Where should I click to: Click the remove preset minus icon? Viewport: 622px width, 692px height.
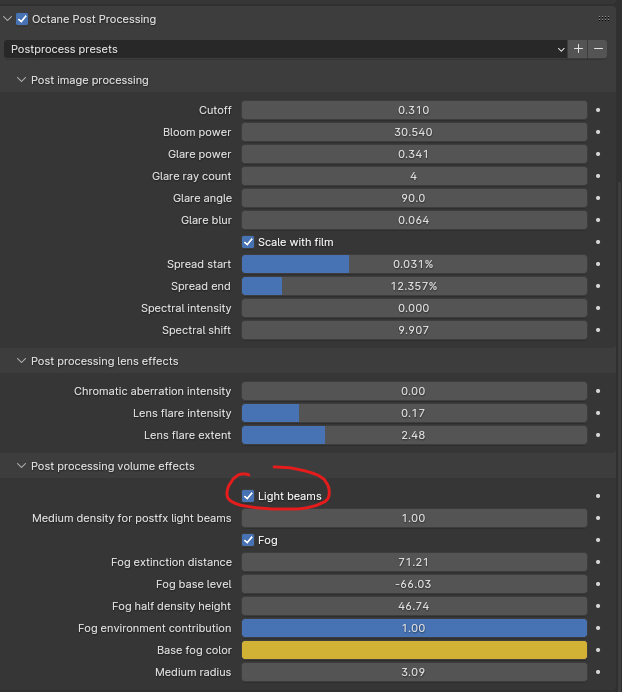coord(598,48)
